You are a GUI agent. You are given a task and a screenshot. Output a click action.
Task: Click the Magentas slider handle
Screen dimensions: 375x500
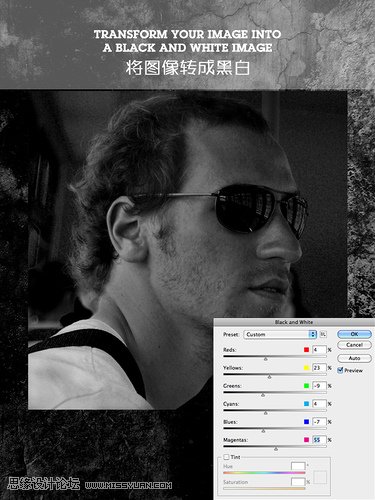(276, 449)
